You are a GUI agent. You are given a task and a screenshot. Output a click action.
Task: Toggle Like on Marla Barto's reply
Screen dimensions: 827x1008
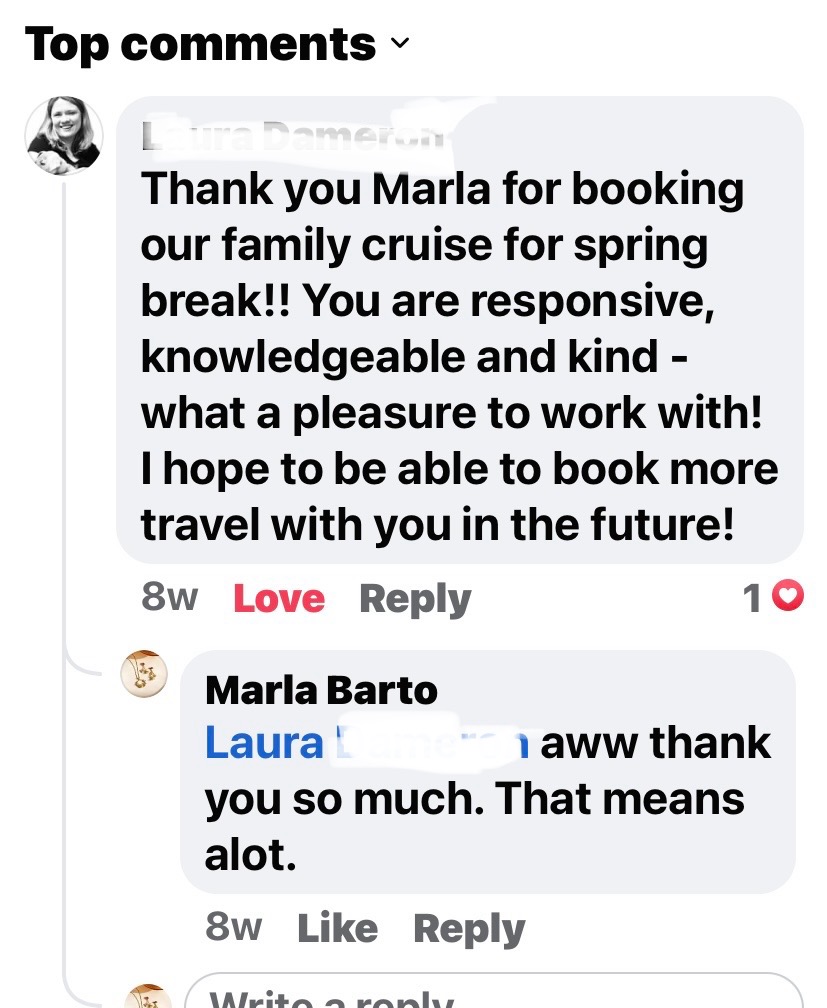pos(337,929)
